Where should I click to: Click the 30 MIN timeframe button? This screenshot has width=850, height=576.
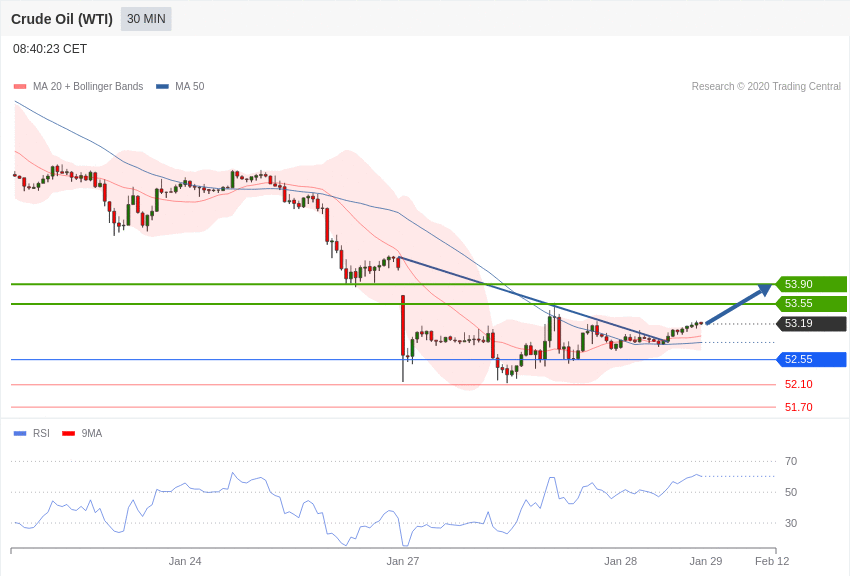[146, 19]
